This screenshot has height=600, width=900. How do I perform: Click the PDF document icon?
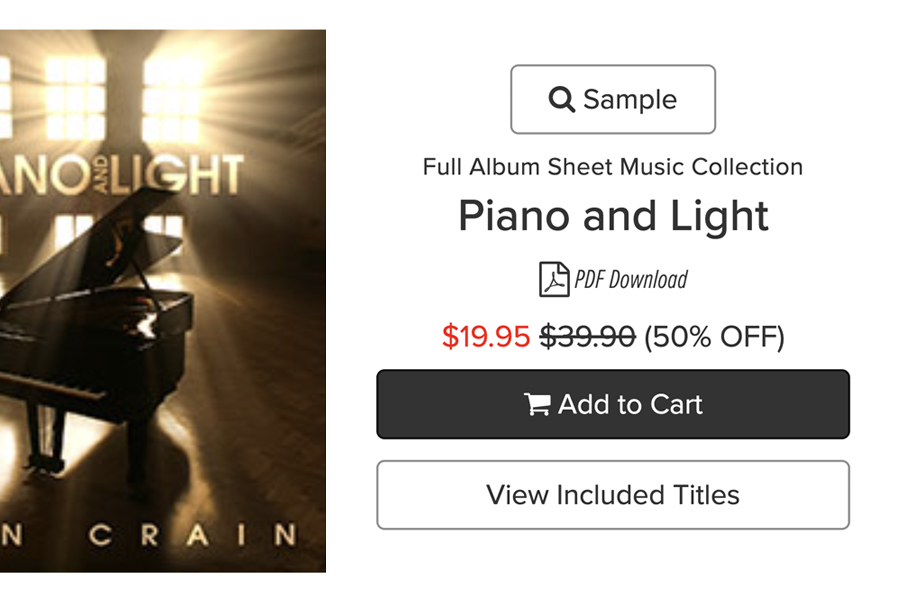[554, 279]
